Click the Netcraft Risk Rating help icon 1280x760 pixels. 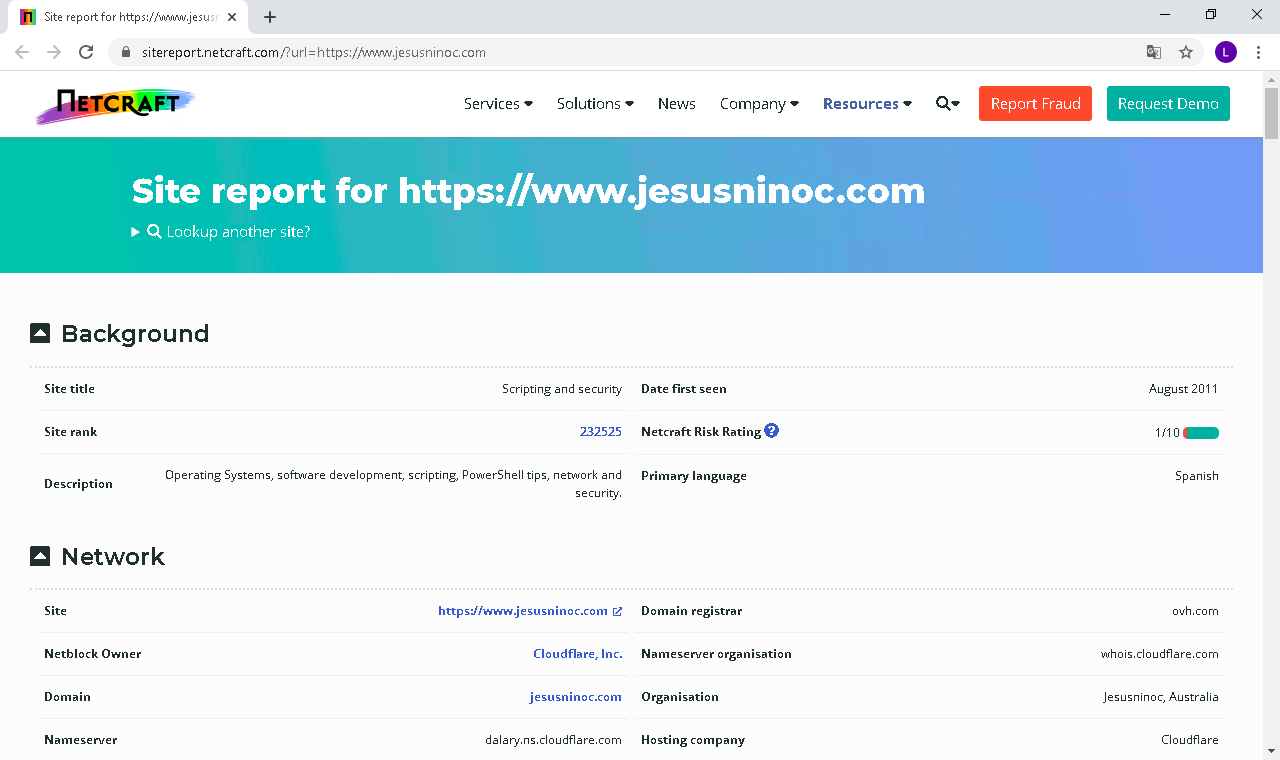click(771, 431)
